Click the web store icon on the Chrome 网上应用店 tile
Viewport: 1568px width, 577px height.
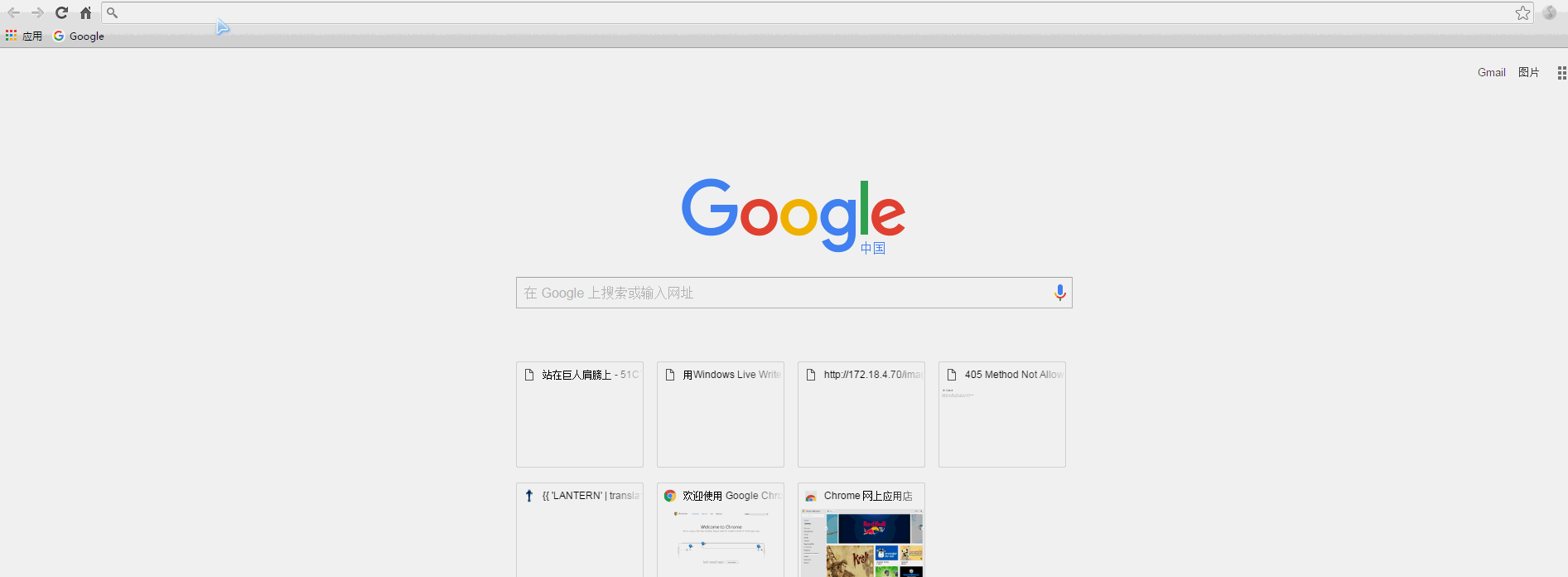pyautogui.click(x=811, y=496)
